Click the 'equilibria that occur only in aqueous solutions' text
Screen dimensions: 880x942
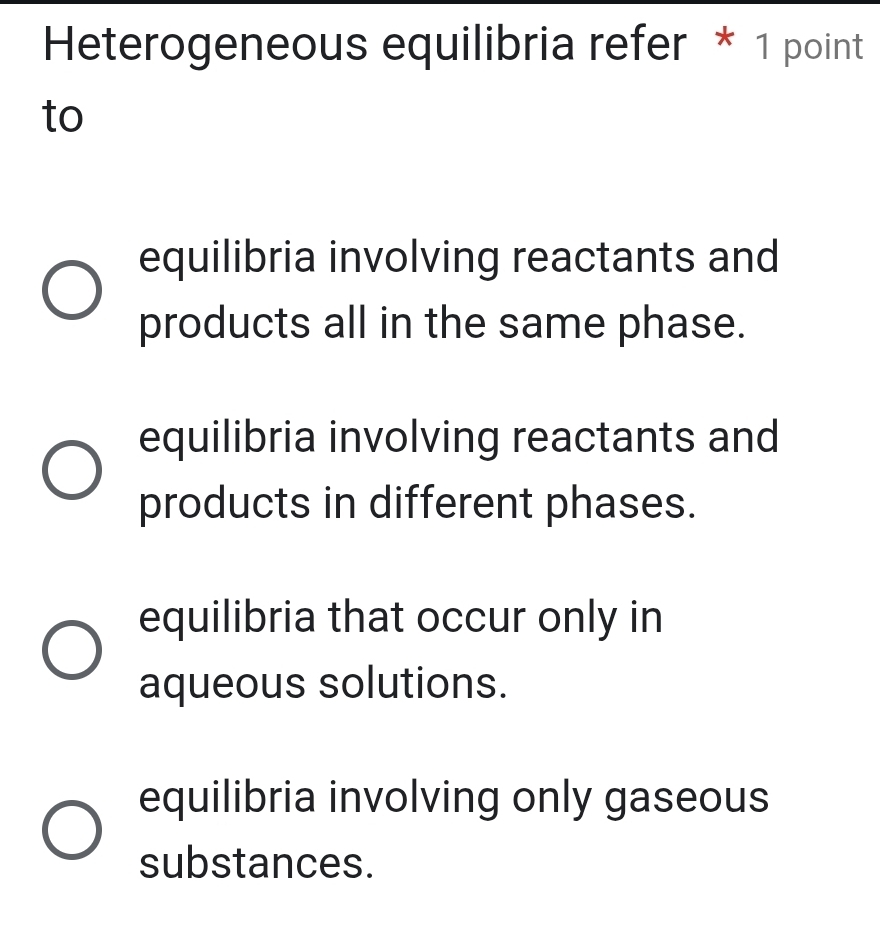pyautogui.click(x=400, y=650)
